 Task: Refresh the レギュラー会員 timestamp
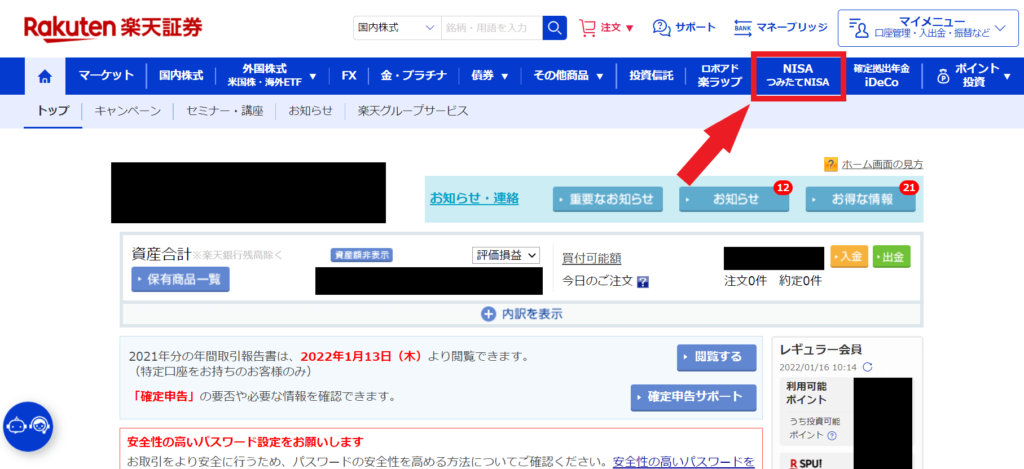(x=867, y=367)
